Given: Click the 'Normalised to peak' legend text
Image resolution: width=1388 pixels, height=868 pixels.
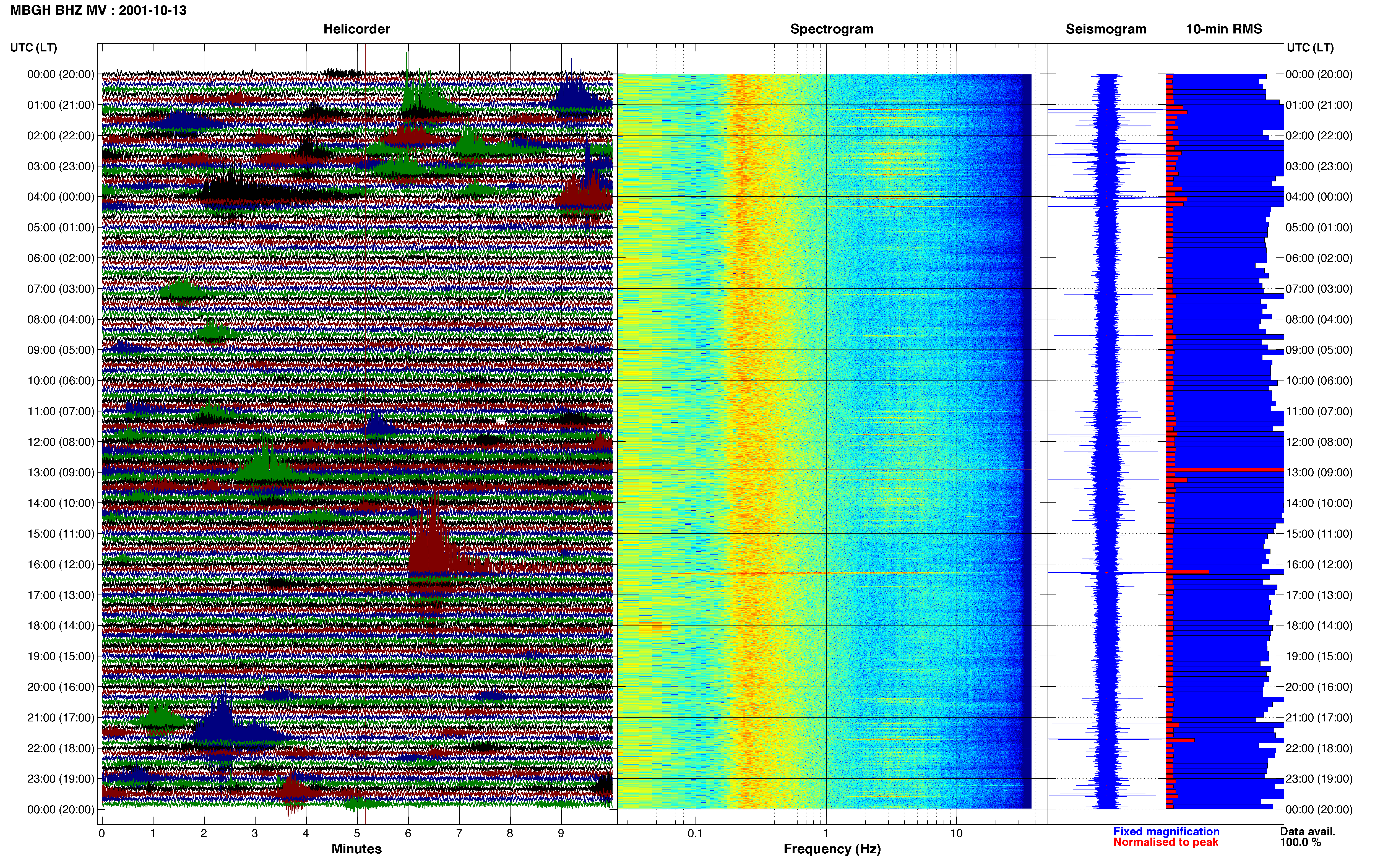Looking at the screenshot, I should click(x=1165, y=842).
